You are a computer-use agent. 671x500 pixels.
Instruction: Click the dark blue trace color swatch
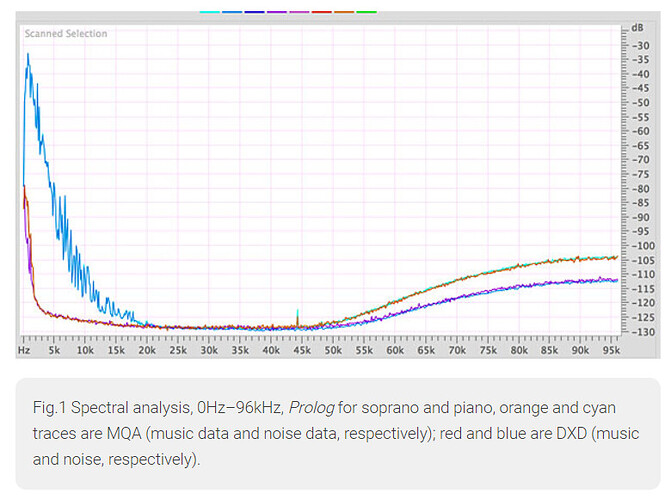254,12
